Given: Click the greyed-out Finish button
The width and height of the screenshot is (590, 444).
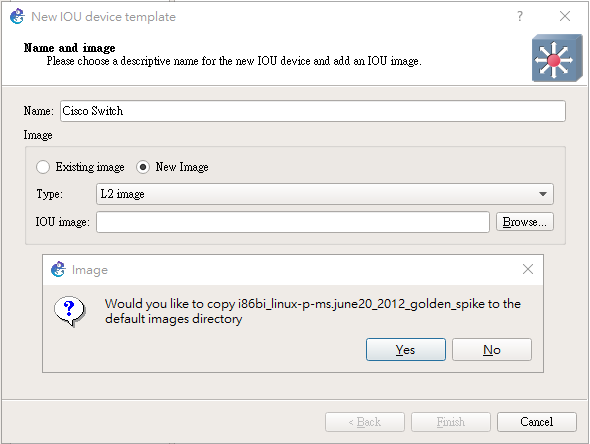Looking at the screenshot, I should (451, 422).
